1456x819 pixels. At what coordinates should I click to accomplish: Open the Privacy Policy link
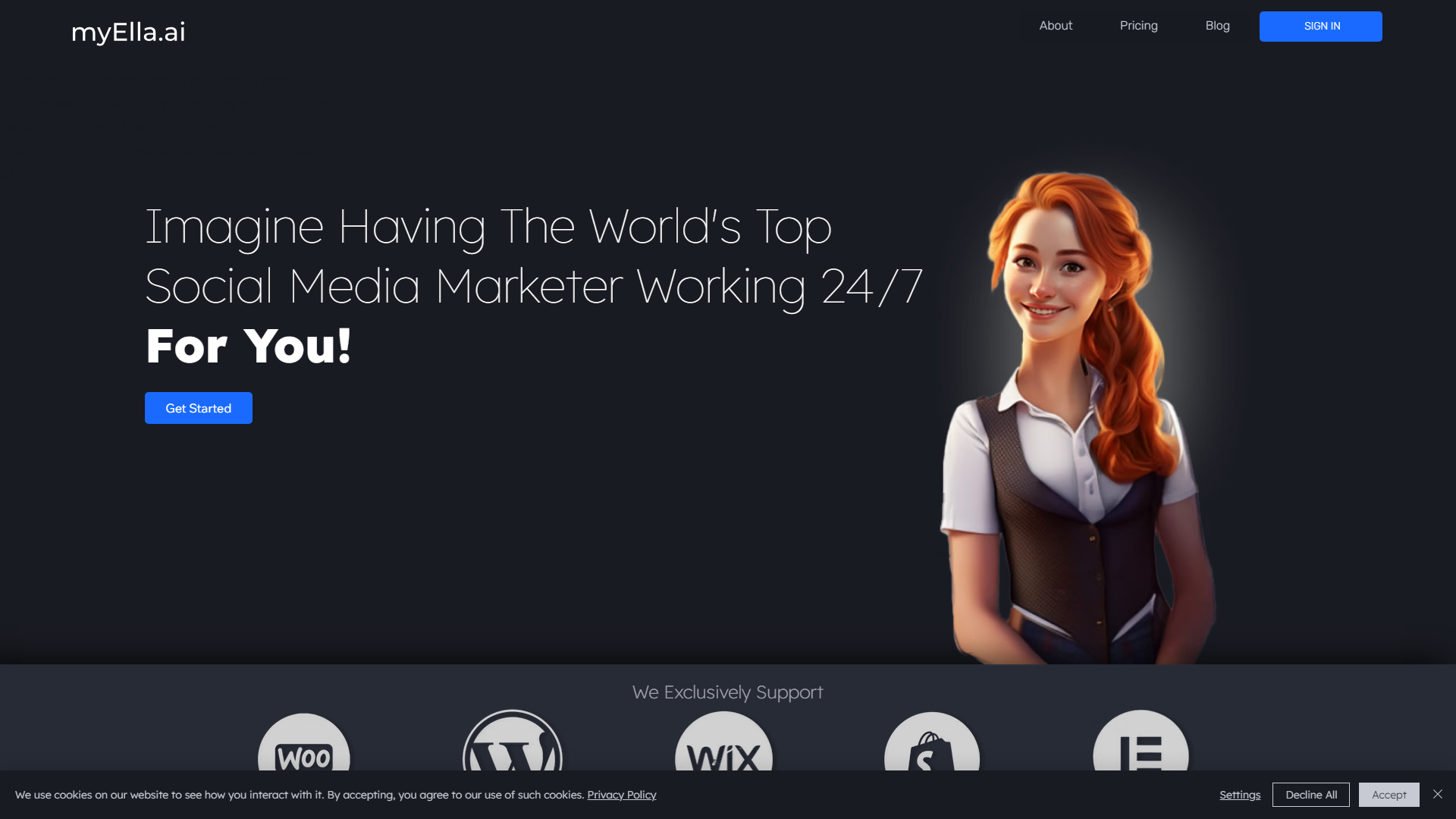621,795
